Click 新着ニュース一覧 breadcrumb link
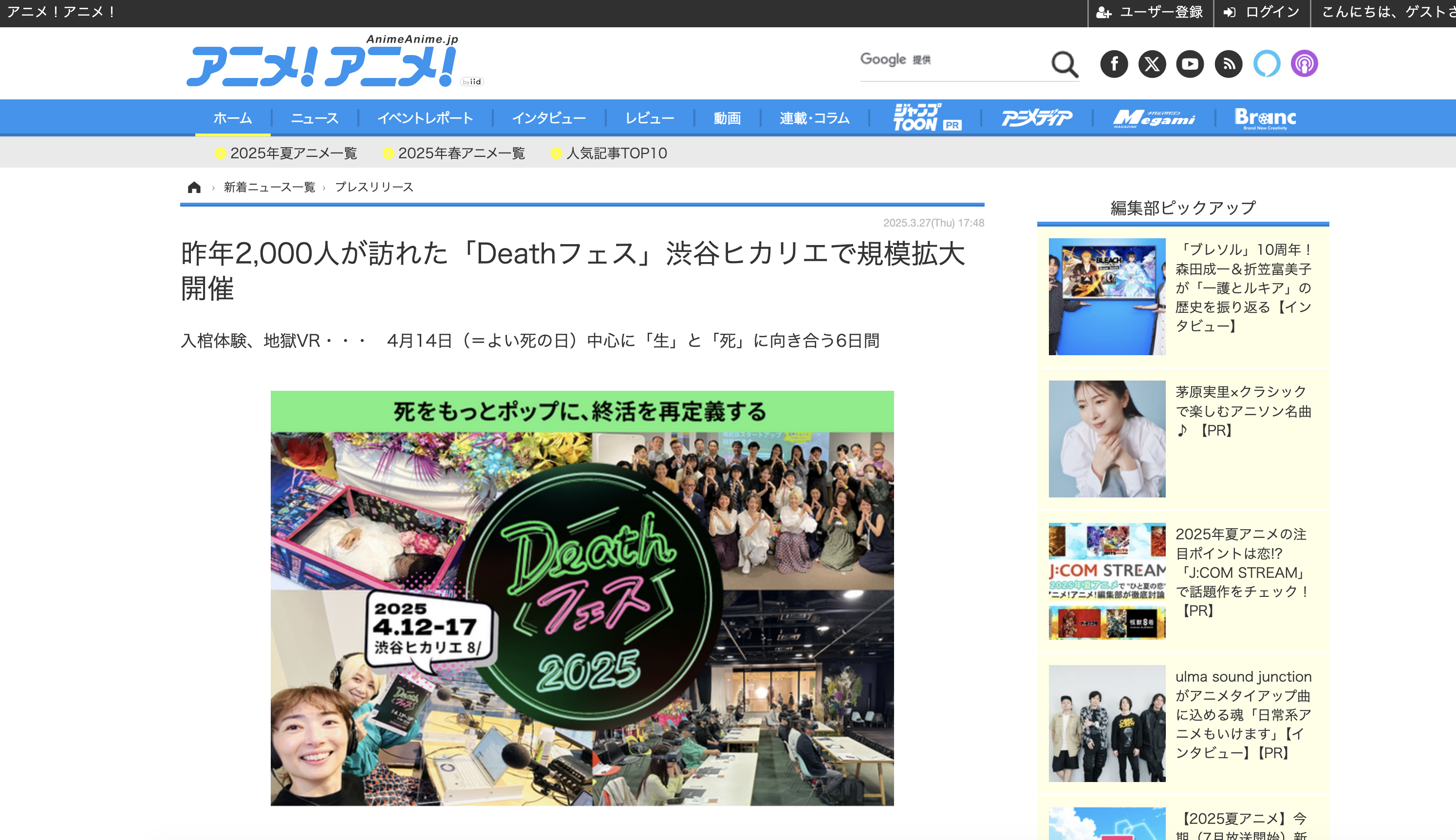Screen dimensions: 1456x840 pos(270,187)
